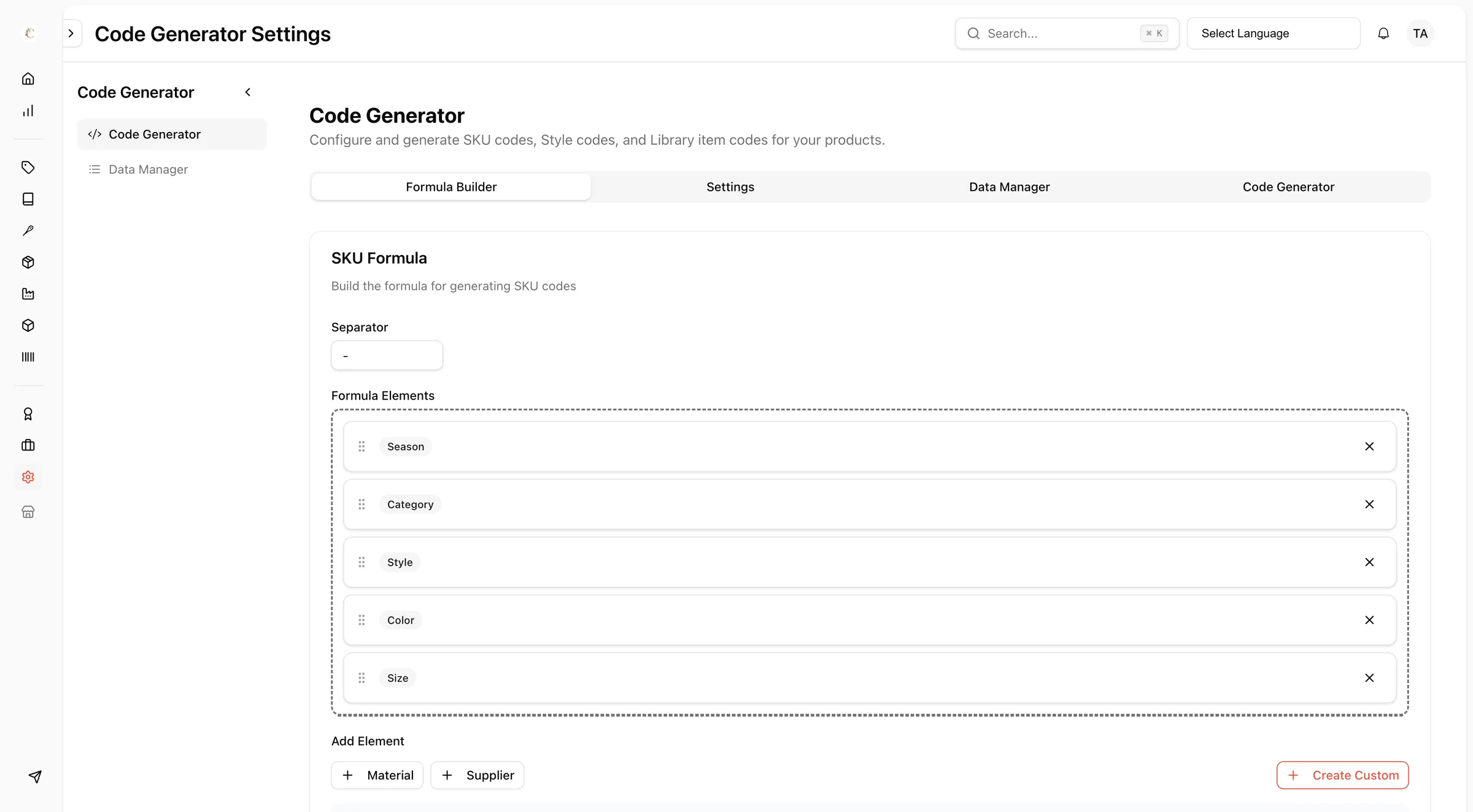The width and height of the screenshot is (1473, 812).
Task: Expand the main sidebar with chevron
Action: 71,33
